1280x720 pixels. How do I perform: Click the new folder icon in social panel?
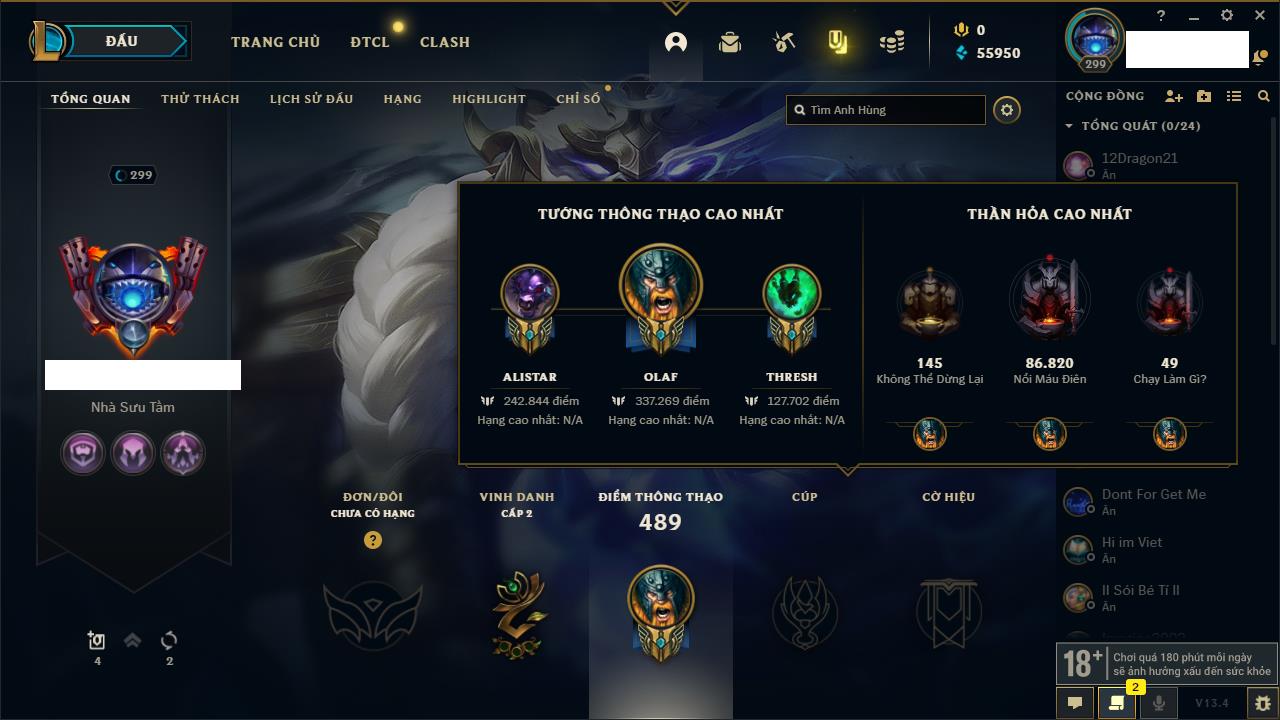pos(1204,96)
